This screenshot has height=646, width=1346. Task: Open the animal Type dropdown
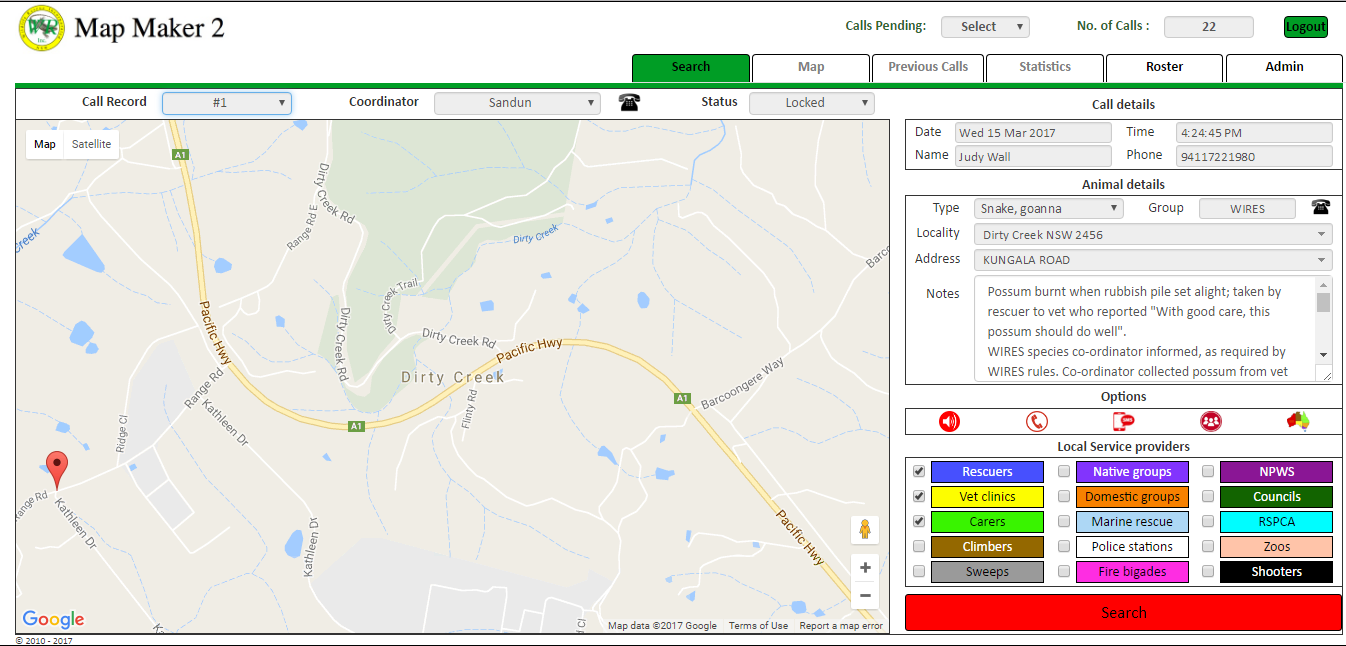[1049, 209]
